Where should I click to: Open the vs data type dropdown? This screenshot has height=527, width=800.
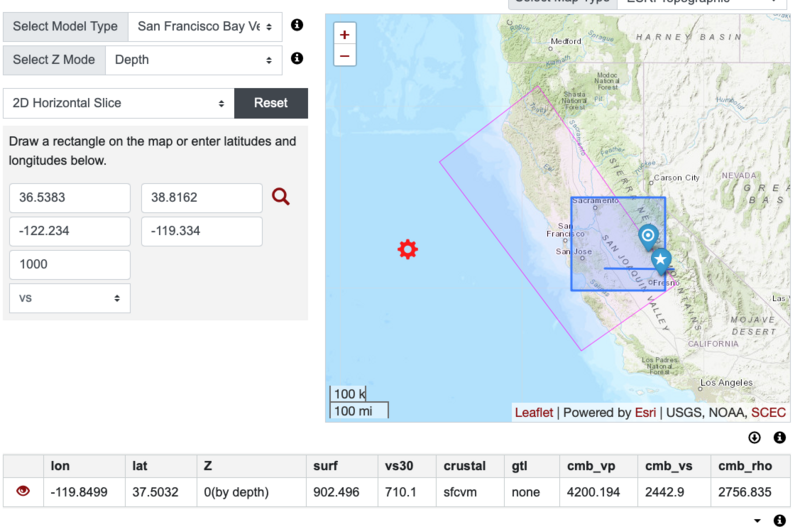point(70,298)
